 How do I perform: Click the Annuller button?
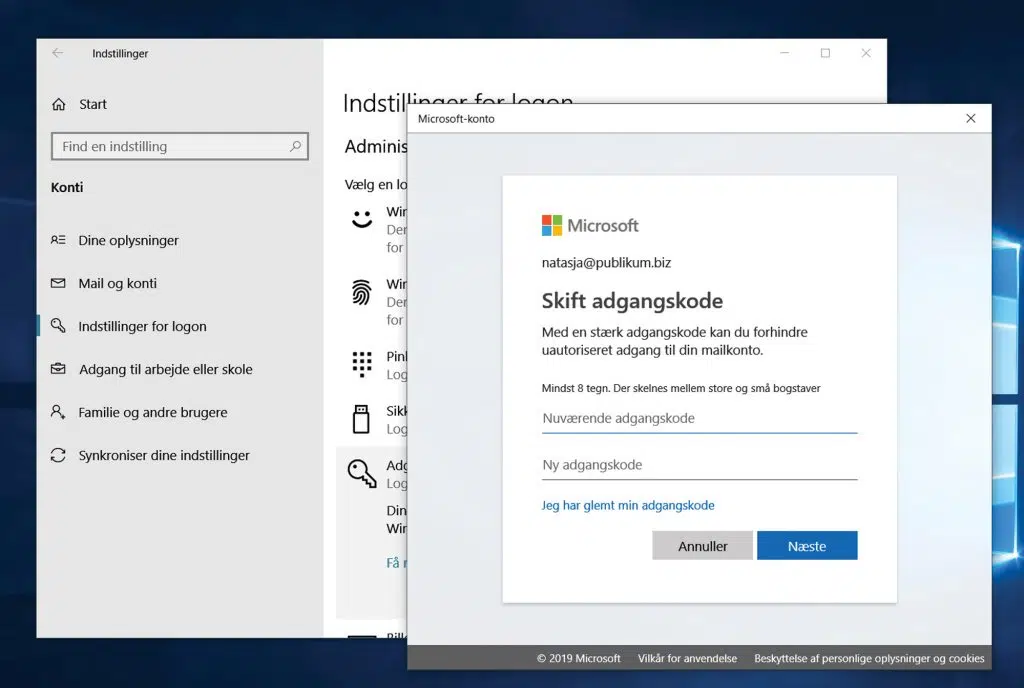click(x=703, y=546)
